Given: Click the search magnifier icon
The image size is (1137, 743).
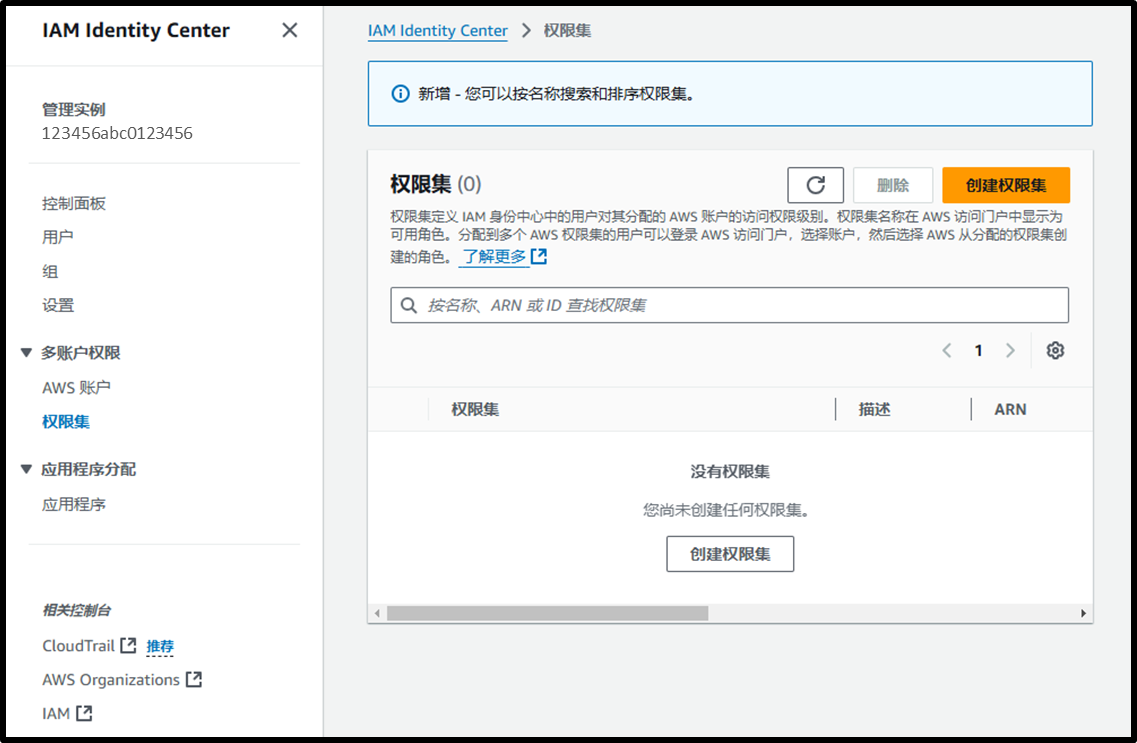Looking at the screenshot, I should pyautogui.click(x=409, y=305).
